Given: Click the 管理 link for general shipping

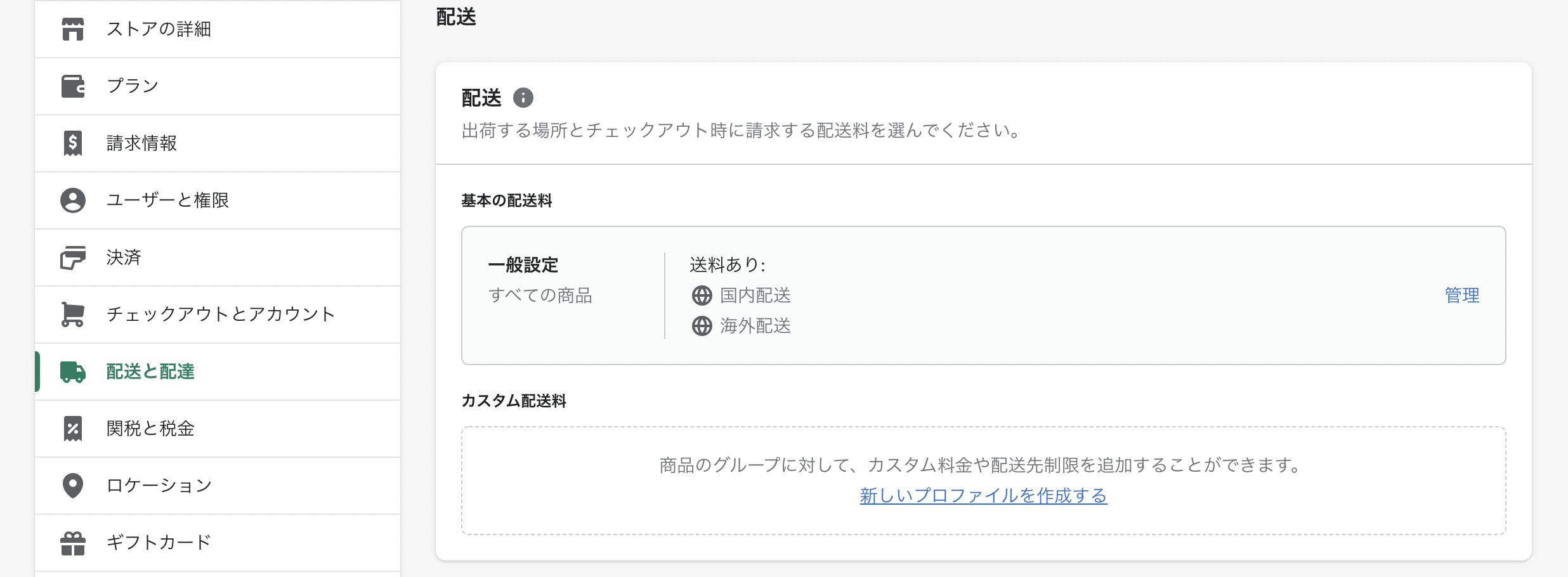Looking at the screenshot, I should tap(1462, 295).
